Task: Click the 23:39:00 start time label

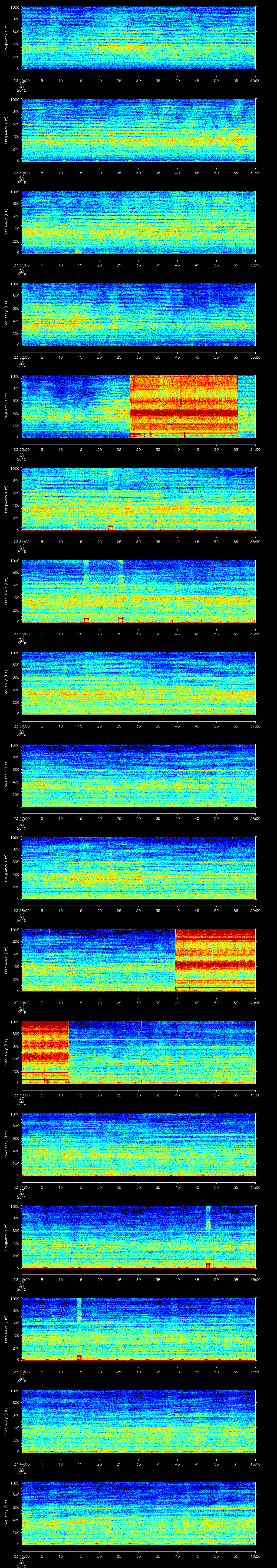Action: pyautogui.click(x=21, y=1003)
